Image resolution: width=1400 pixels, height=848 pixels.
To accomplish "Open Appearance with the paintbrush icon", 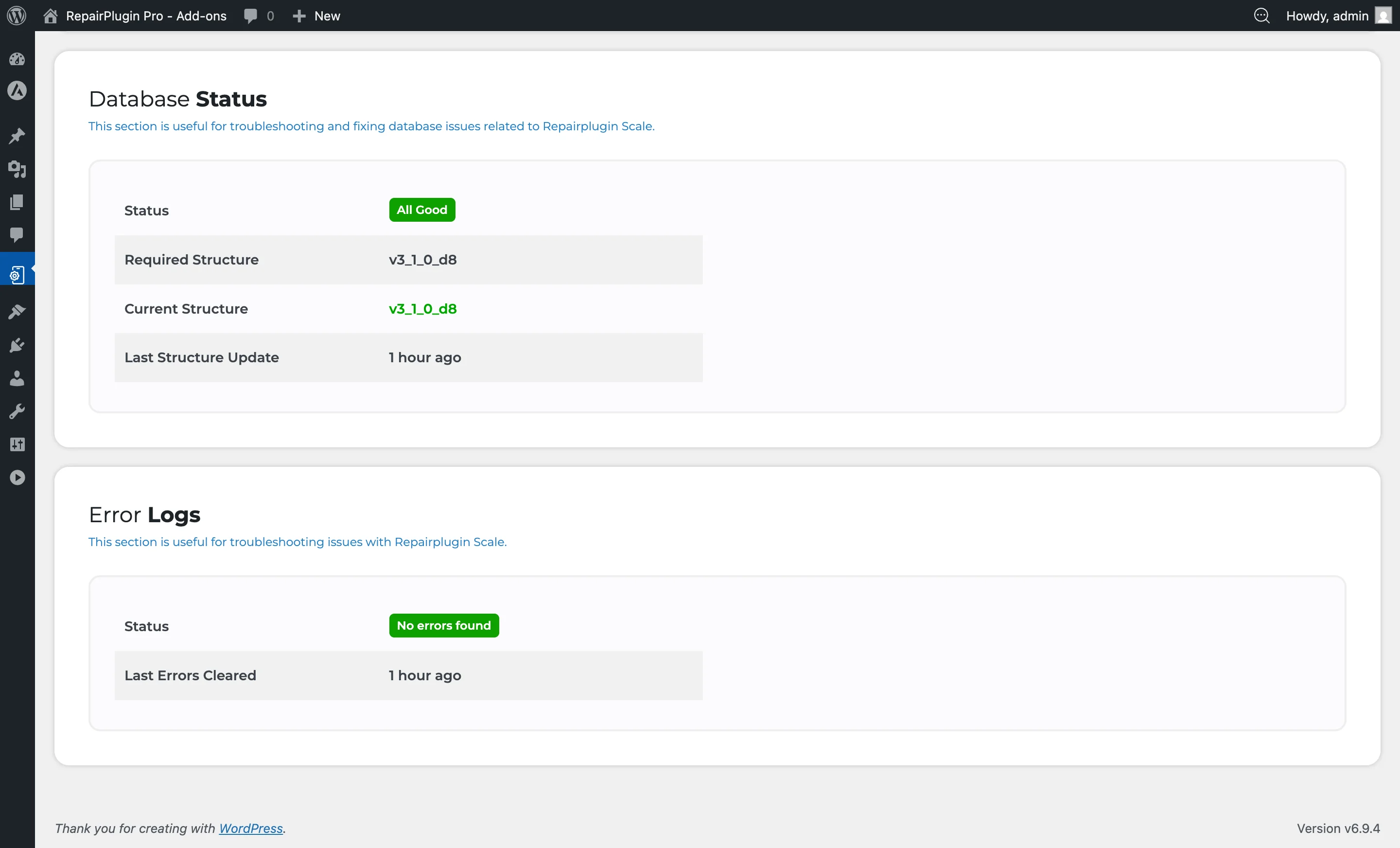I will (17, 311).
